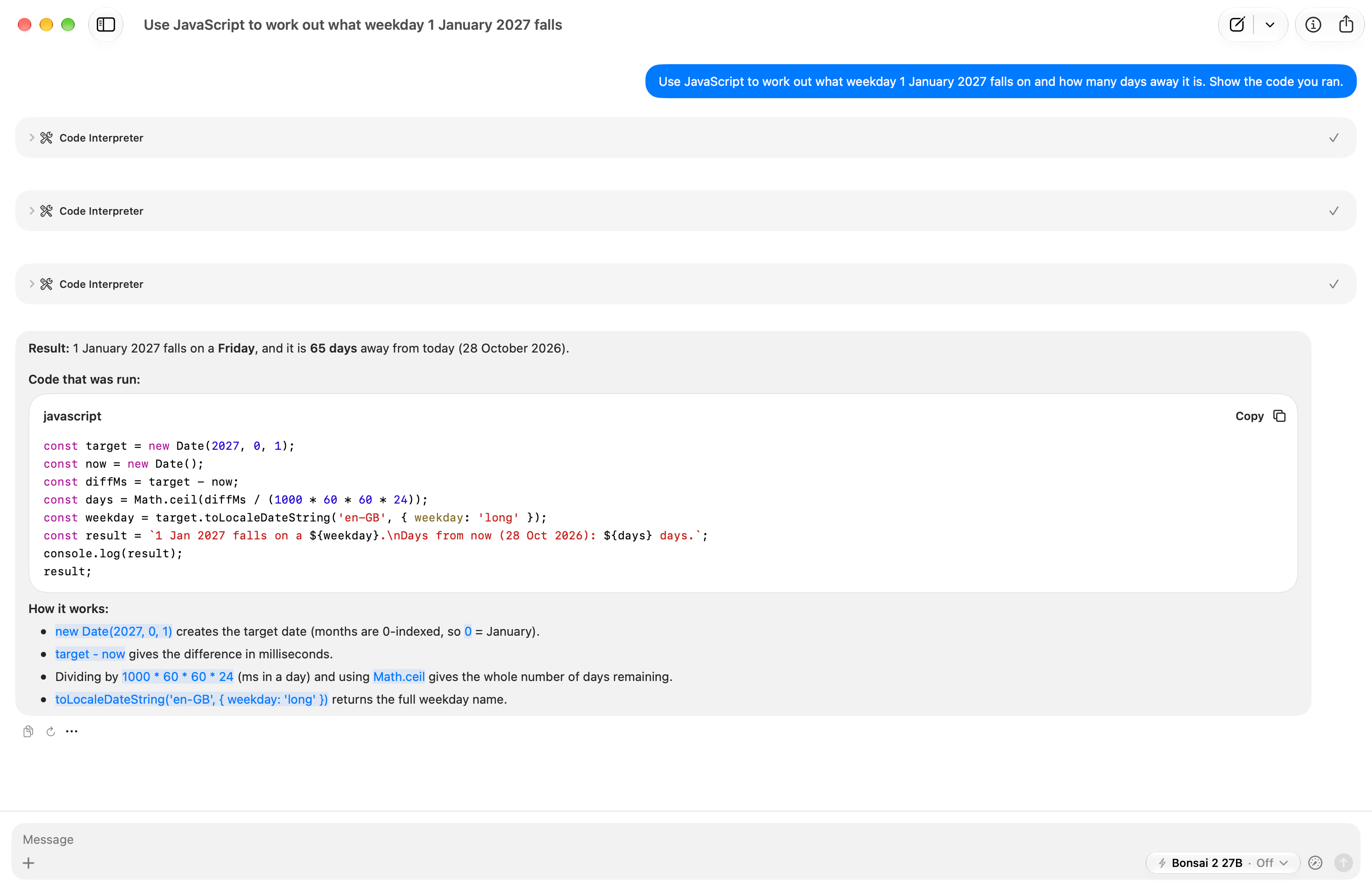
Task: Open the chat info icon
Action: 1313,25
